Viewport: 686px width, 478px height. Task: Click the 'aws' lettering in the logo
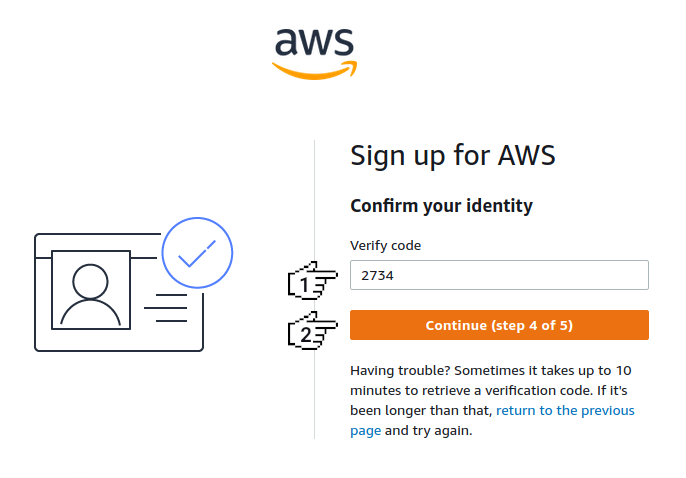[x=314, y=42]
